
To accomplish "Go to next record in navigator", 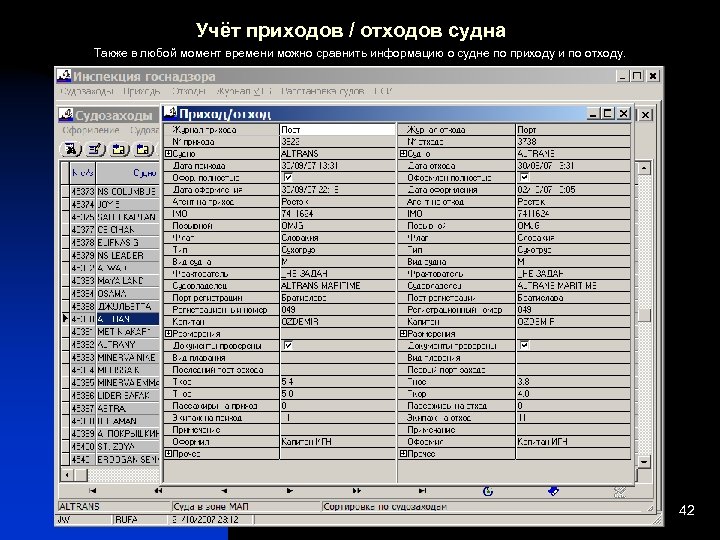I will coord(290,491).
